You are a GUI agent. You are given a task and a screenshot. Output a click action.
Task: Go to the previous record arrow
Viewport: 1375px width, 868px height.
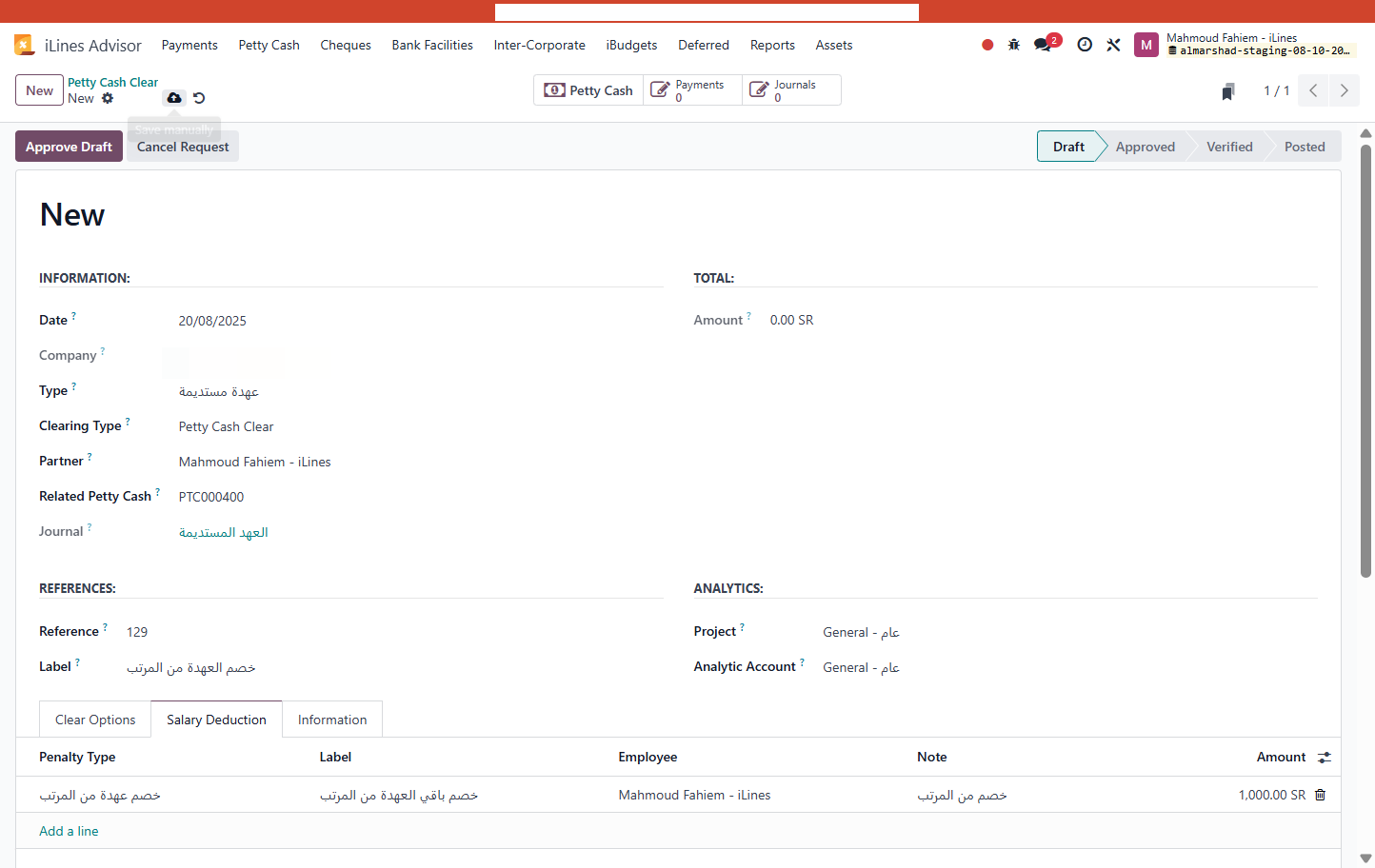click(1313, 90)
